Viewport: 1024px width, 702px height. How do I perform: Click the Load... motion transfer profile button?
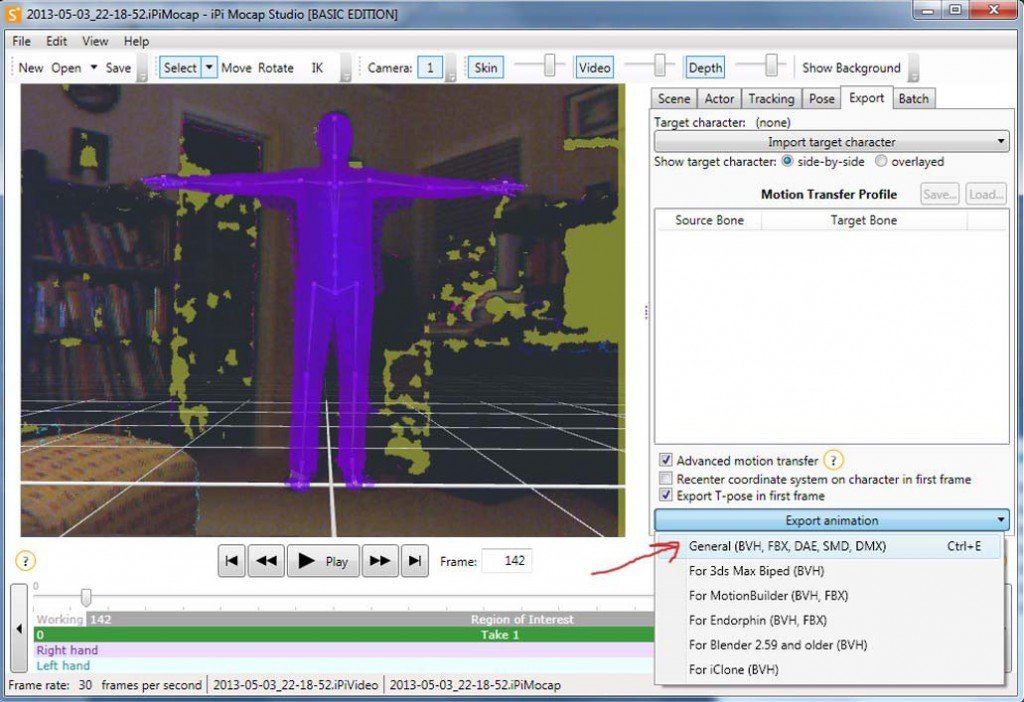(985, 194)
